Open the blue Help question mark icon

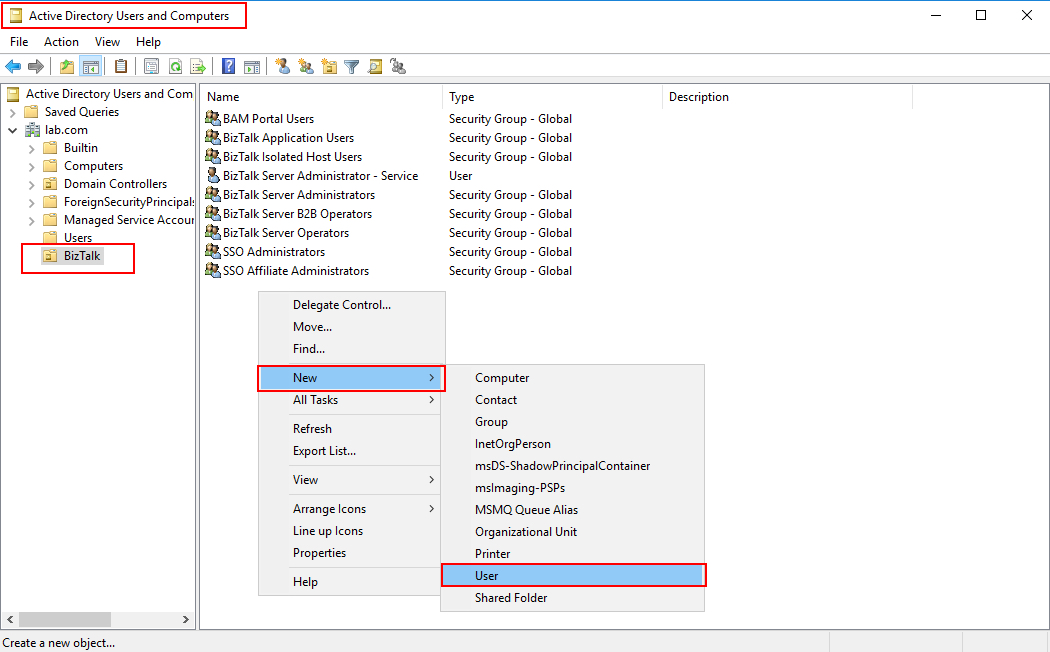coord(228,66)
